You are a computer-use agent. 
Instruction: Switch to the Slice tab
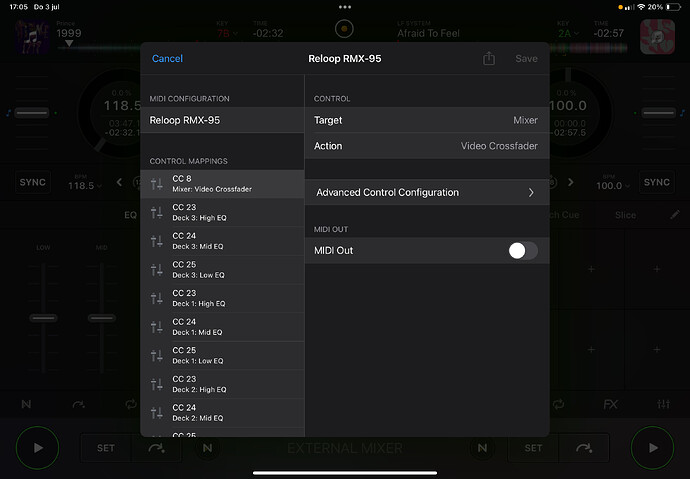tap(625, 215)
